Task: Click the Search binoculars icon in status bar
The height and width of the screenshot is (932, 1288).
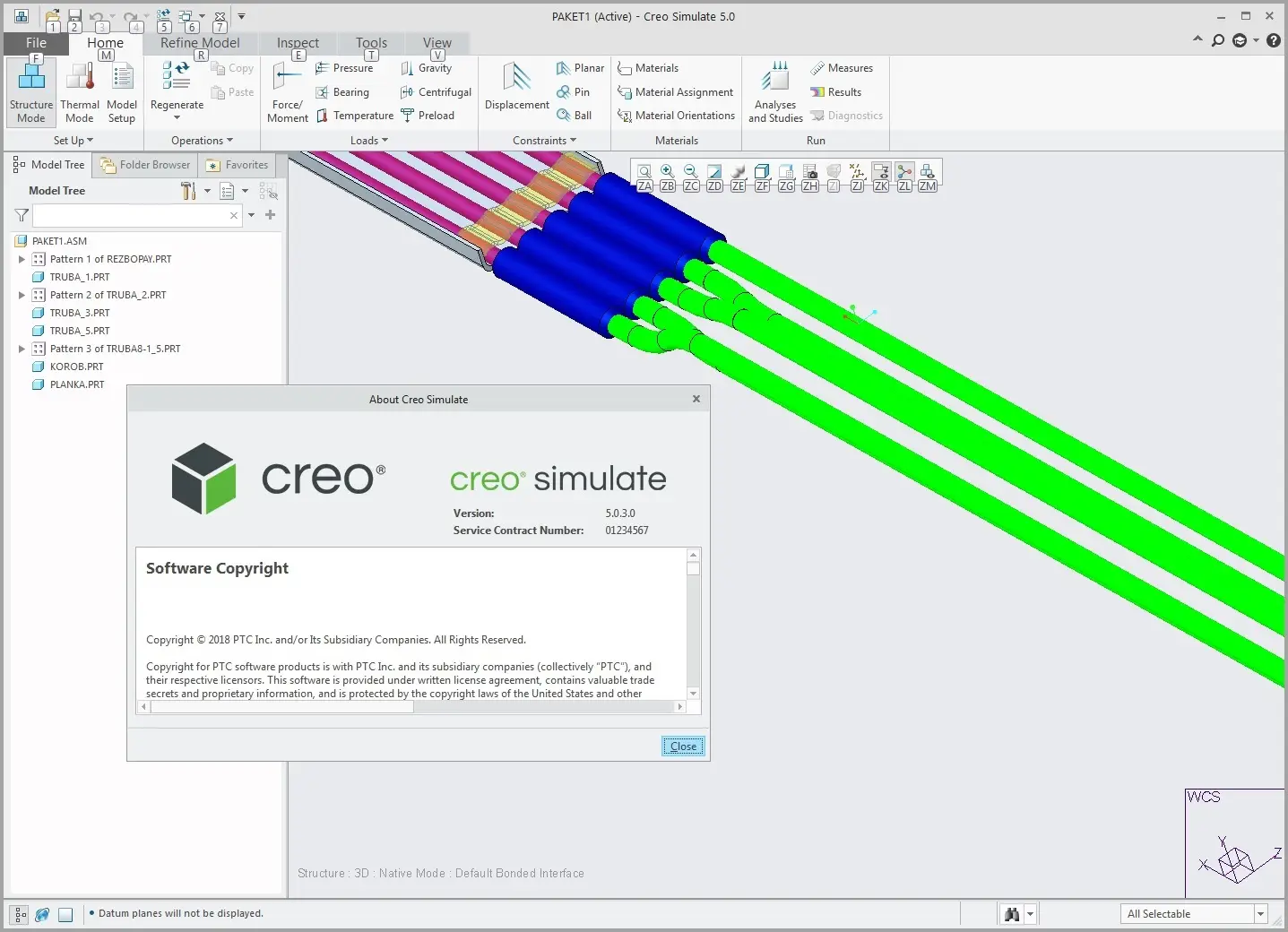Action: [x=1012, y=914]
